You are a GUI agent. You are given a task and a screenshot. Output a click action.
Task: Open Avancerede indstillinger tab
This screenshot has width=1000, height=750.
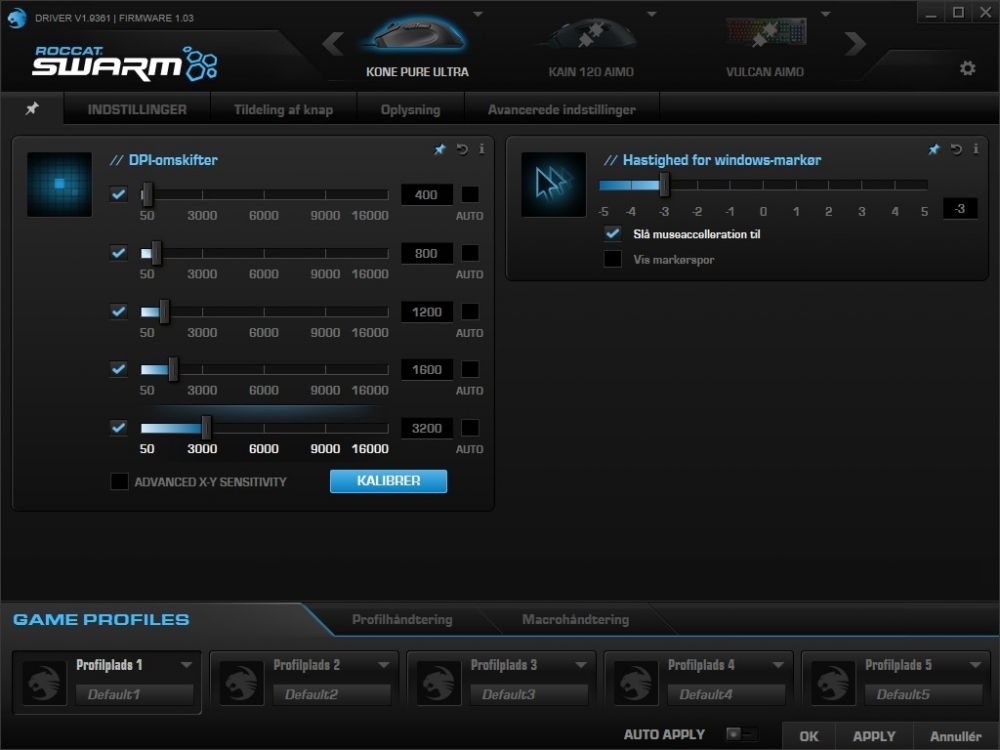[562, 109]
